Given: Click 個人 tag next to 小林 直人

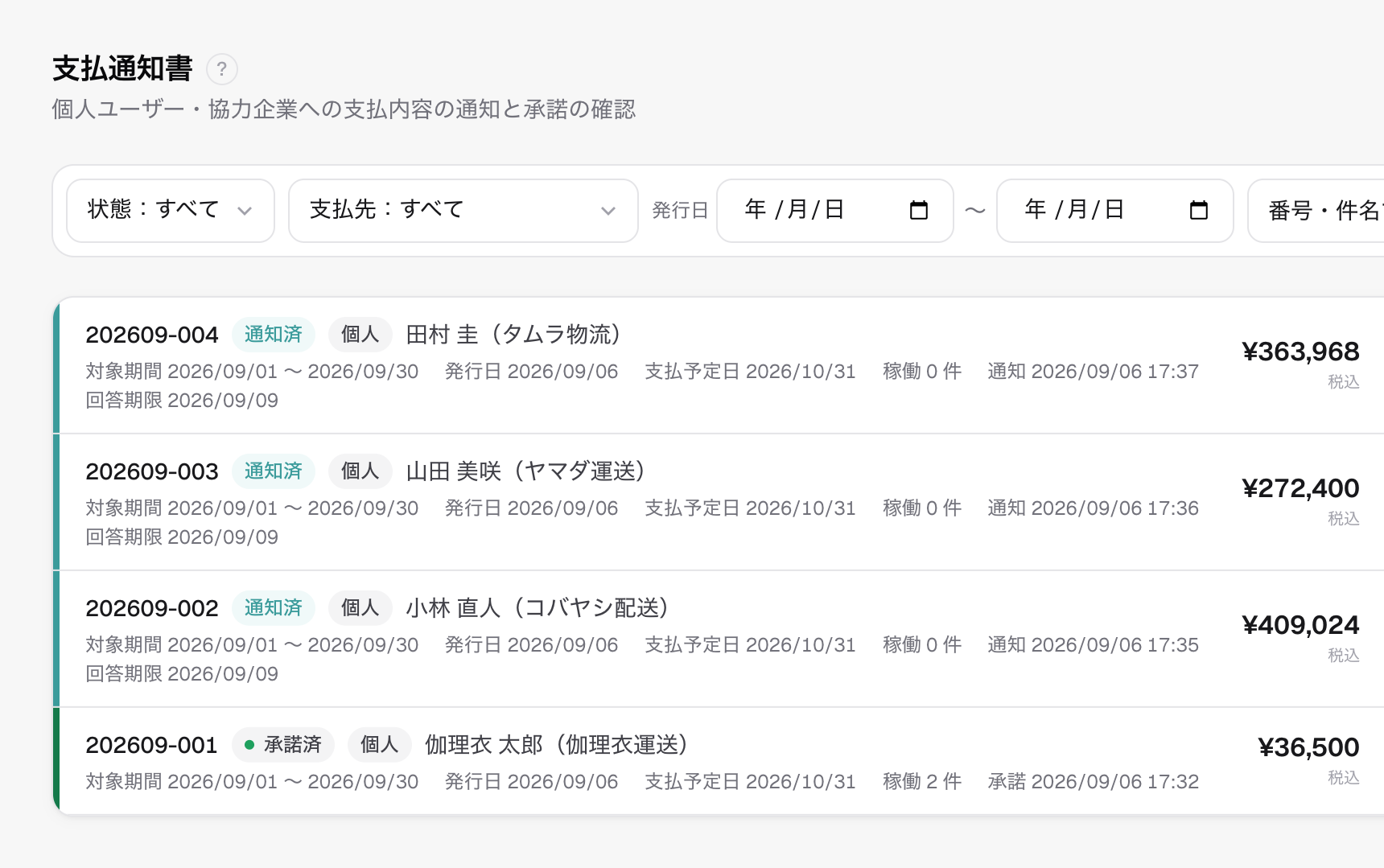Looking at the screenshot, I should (x=360, y=608).
